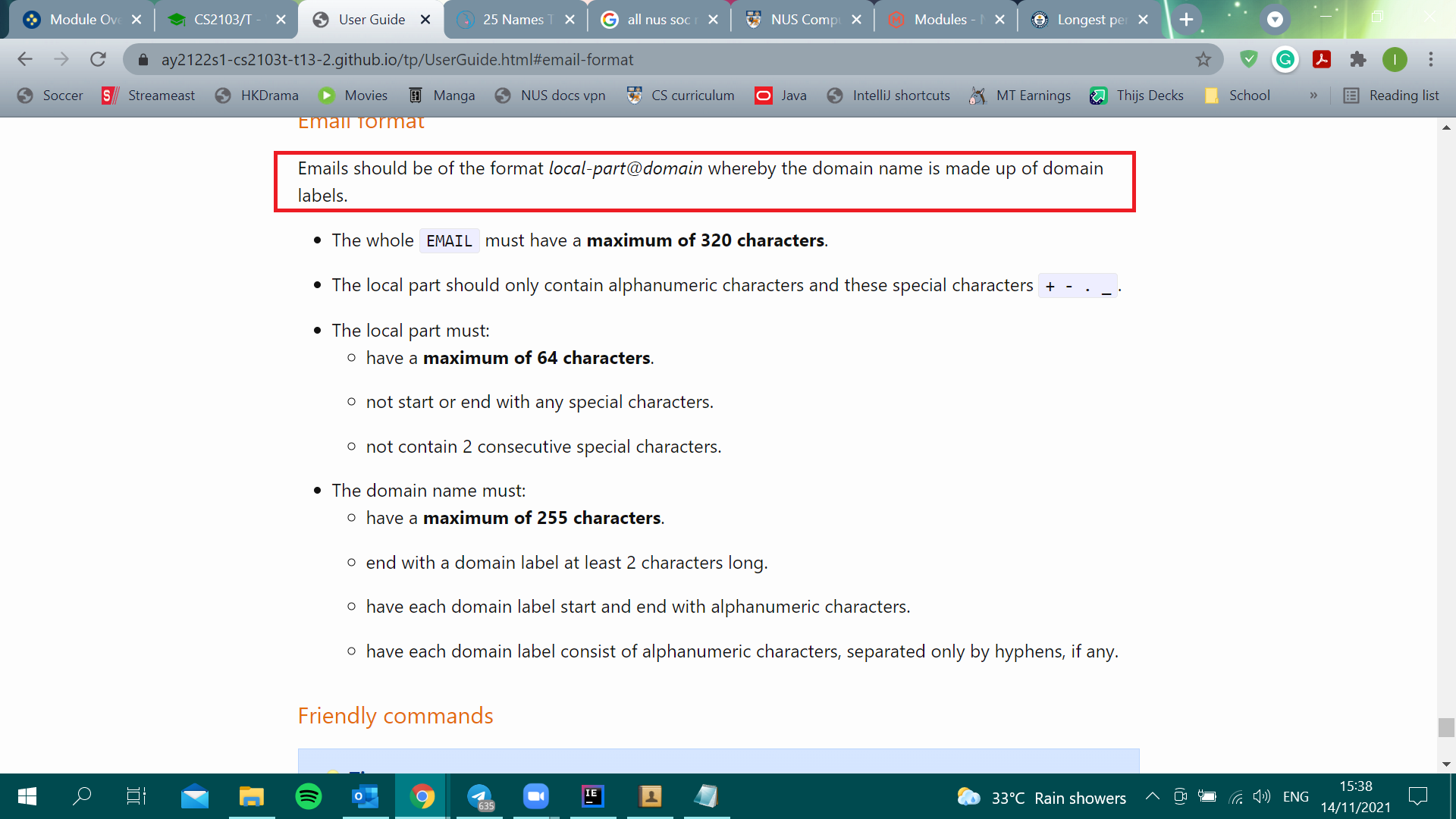
Task: Open the tab search dropdown
Action: pyautogui.click(x=1275, y=20)
